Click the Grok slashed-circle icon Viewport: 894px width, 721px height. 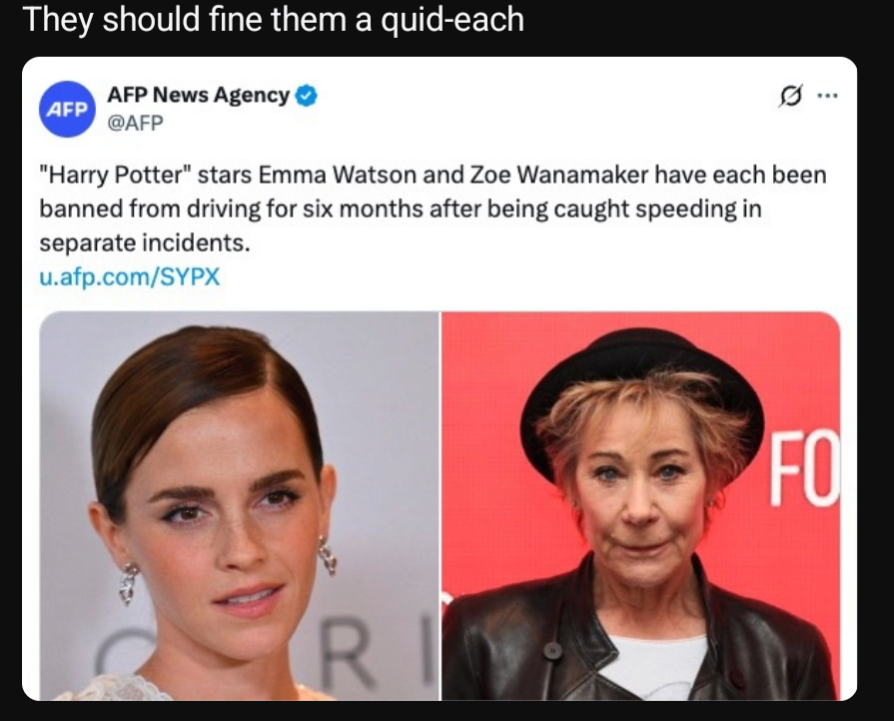[x=791, y=96]
